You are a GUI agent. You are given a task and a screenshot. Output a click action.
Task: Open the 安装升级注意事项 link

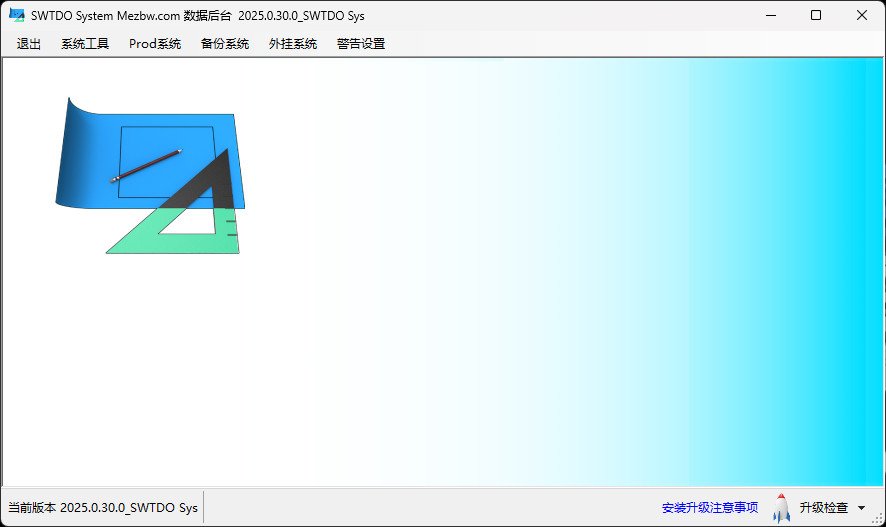710,508
